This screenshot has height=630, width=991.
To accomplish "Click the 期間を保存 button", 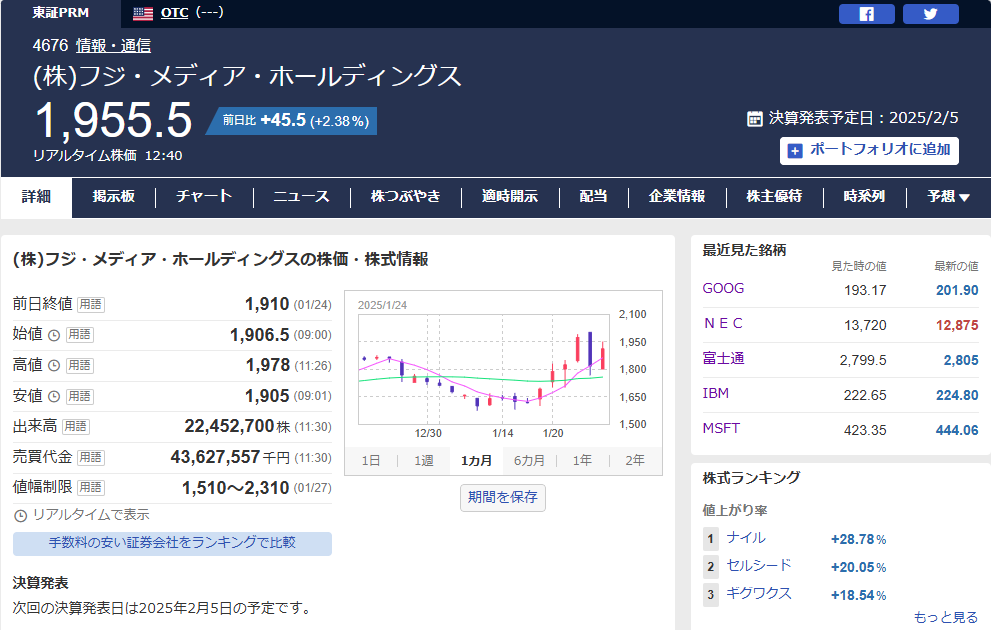I will (503, 497).
